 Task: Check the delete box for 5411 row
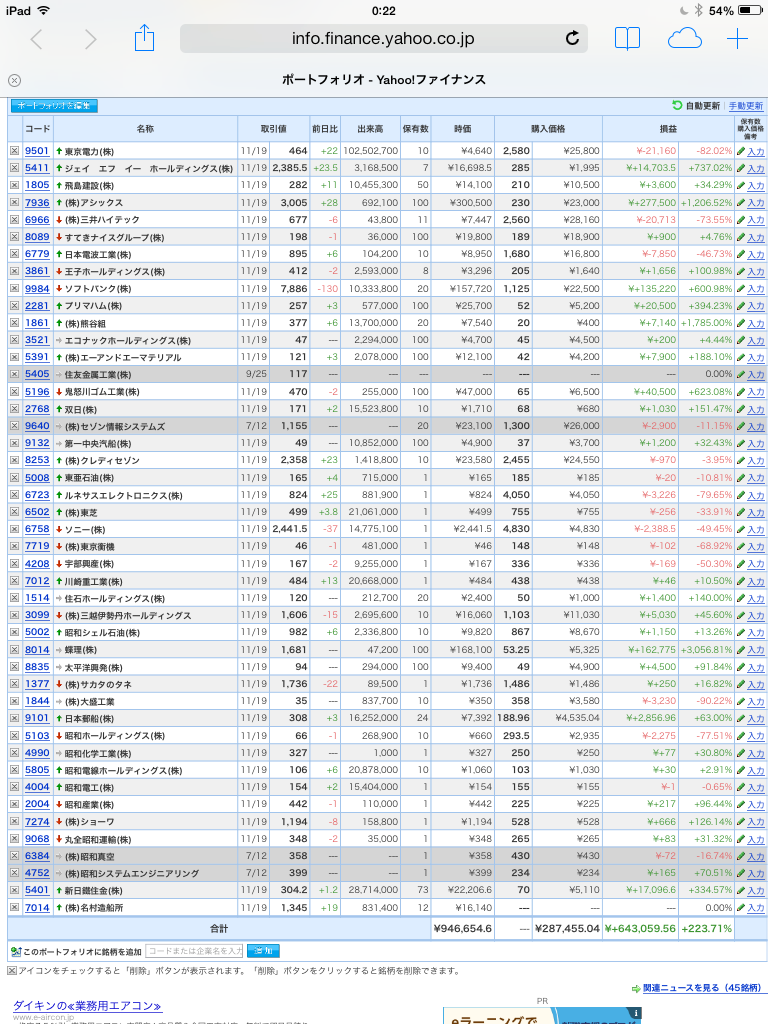14,168
